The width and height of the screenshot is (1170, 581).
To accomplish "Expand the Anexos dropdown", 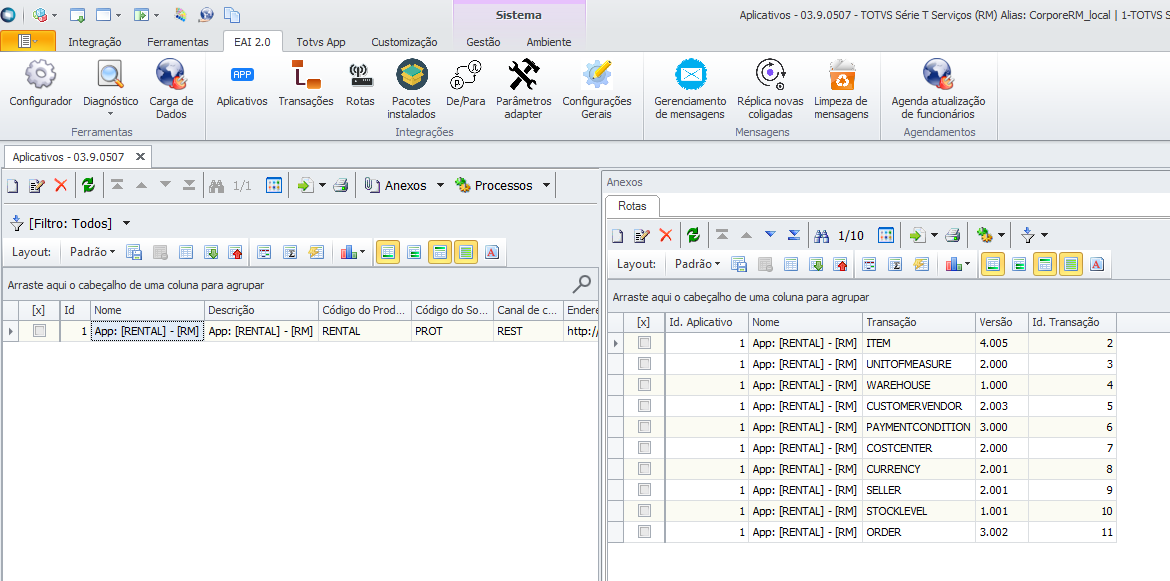I will [440, 186].
